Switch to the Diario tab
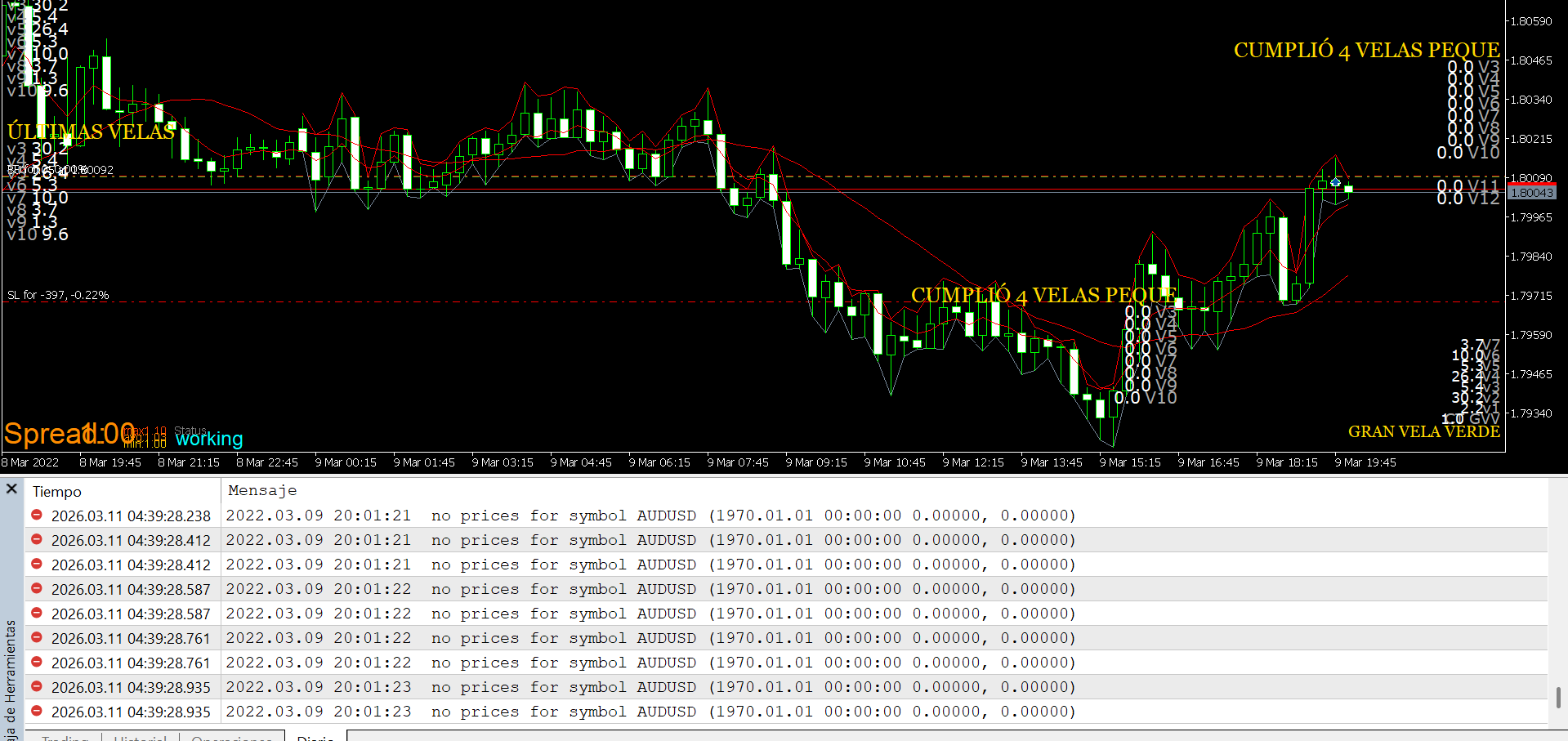The height and width of the screenshot is (741, 1568). pyautogui.click(x=315, y=738)
